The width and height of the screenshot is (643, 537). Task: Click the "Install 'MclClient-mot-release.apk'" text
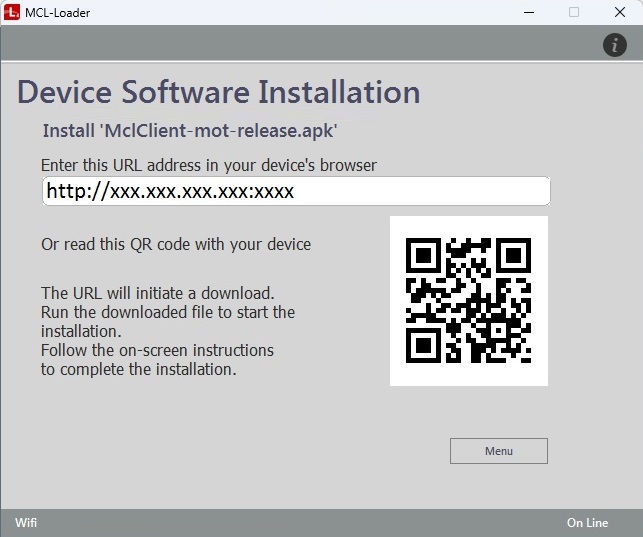tap(190, 131)
